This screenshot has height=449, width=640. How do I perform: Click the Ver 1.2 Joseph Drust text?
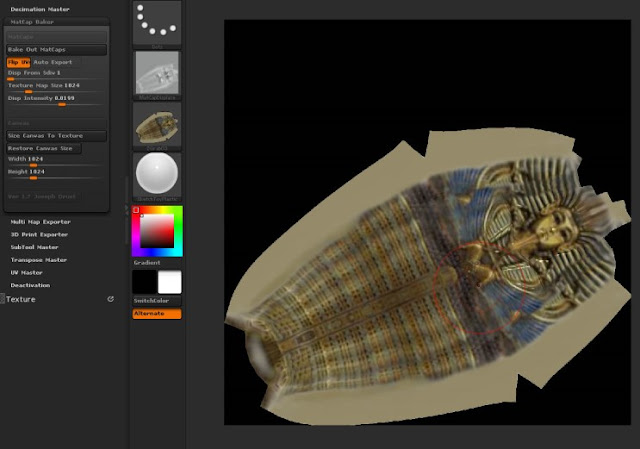point(42,197)
